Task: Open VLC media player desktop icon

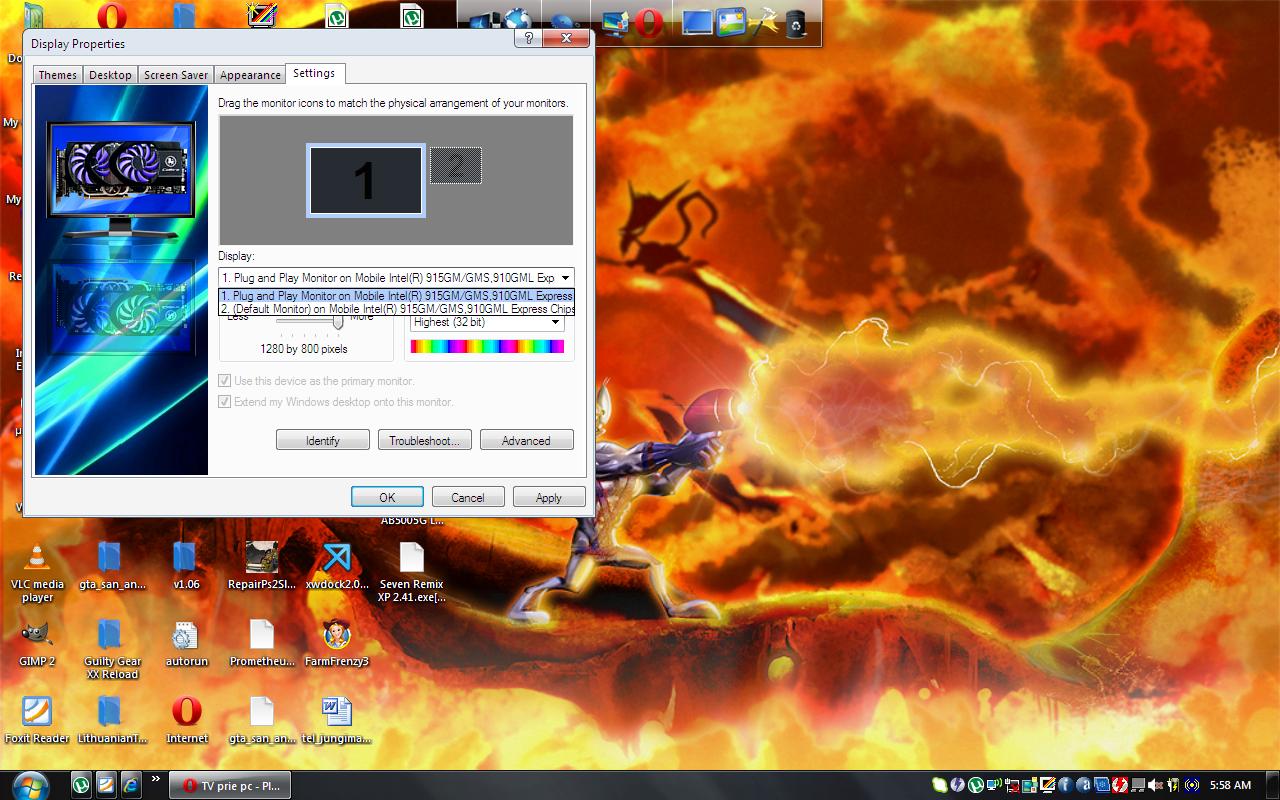Action: coord(37,572)
